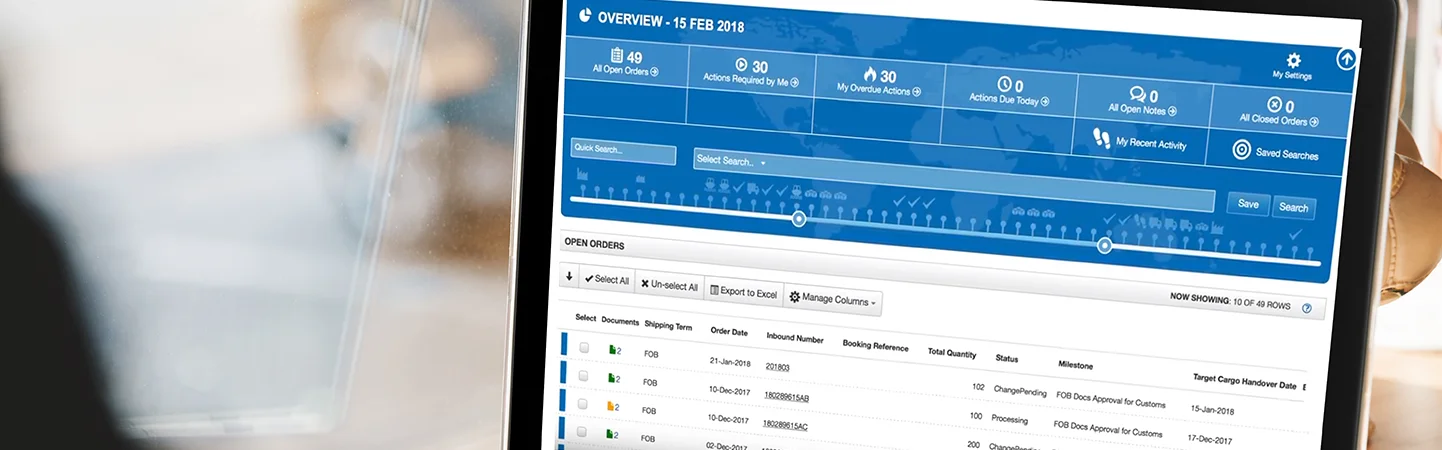
Task: Click the 17-Dec-2017 handover date cell
Action: click(1210, 438)
